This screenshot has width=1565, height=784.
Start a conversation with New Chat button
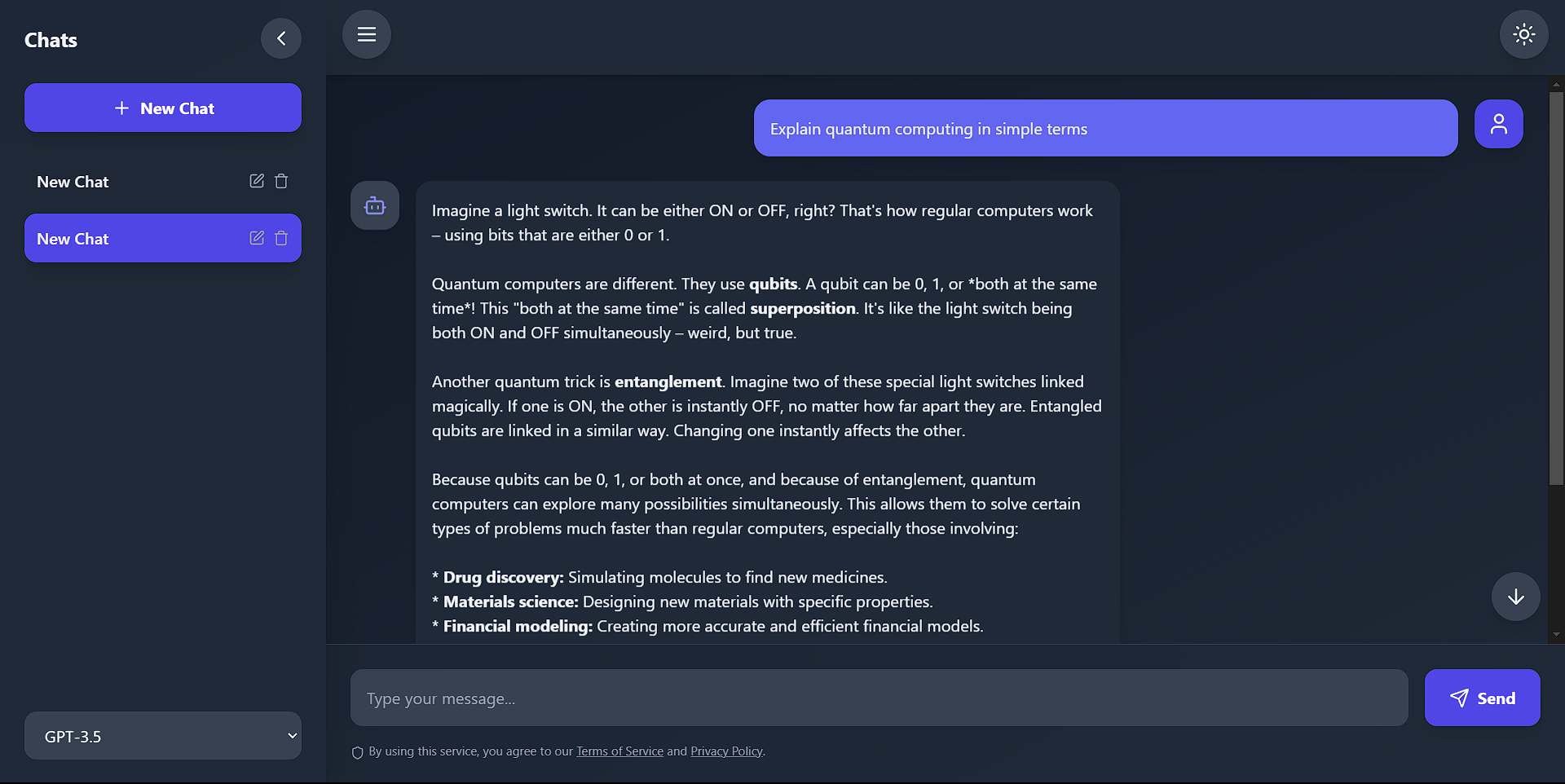[162, 107]
